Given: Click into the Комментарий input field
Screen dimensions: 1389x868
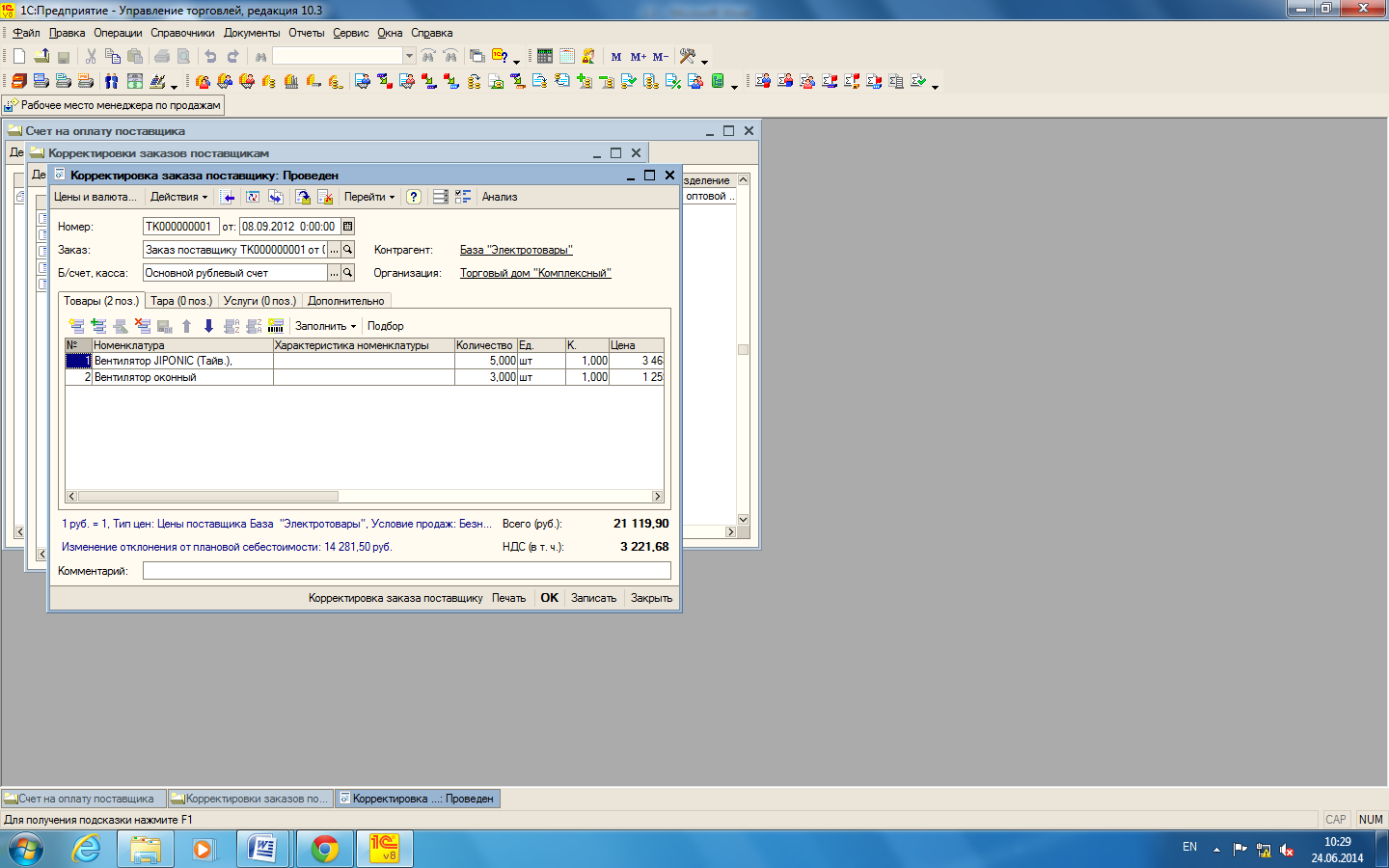Looking at the screenshot, I should tap(406, 571).
